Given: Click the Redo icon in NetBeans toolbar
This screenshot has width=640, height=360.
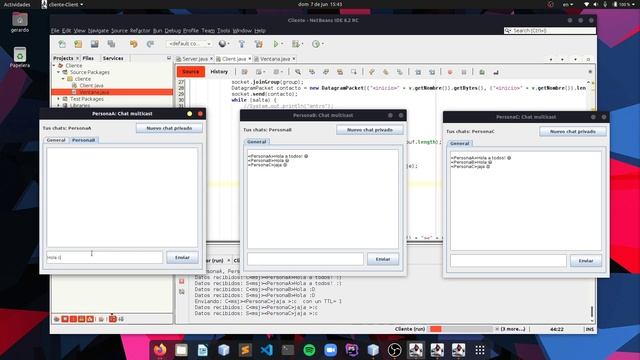Looking at the screenshot, I should click(150, 44).
